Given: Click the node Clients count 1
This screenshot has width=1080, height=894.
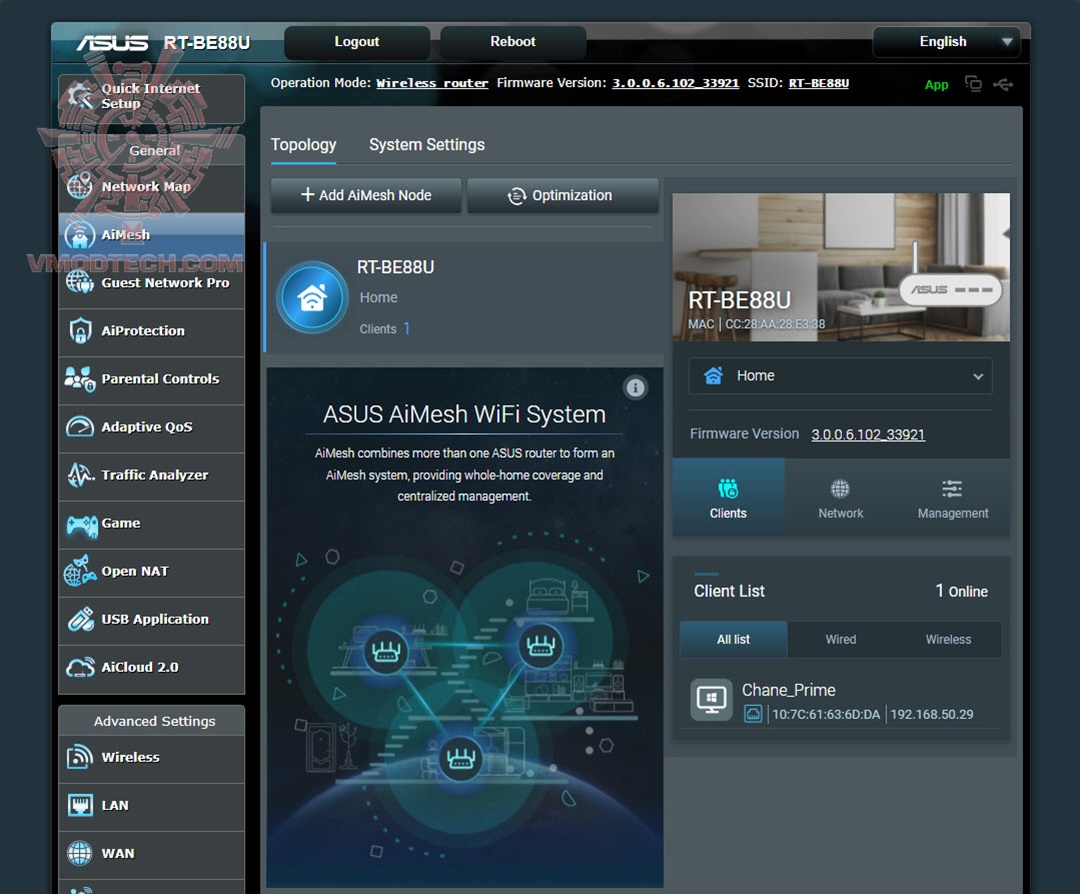Looking at the screenshot, I should (406, 329).
